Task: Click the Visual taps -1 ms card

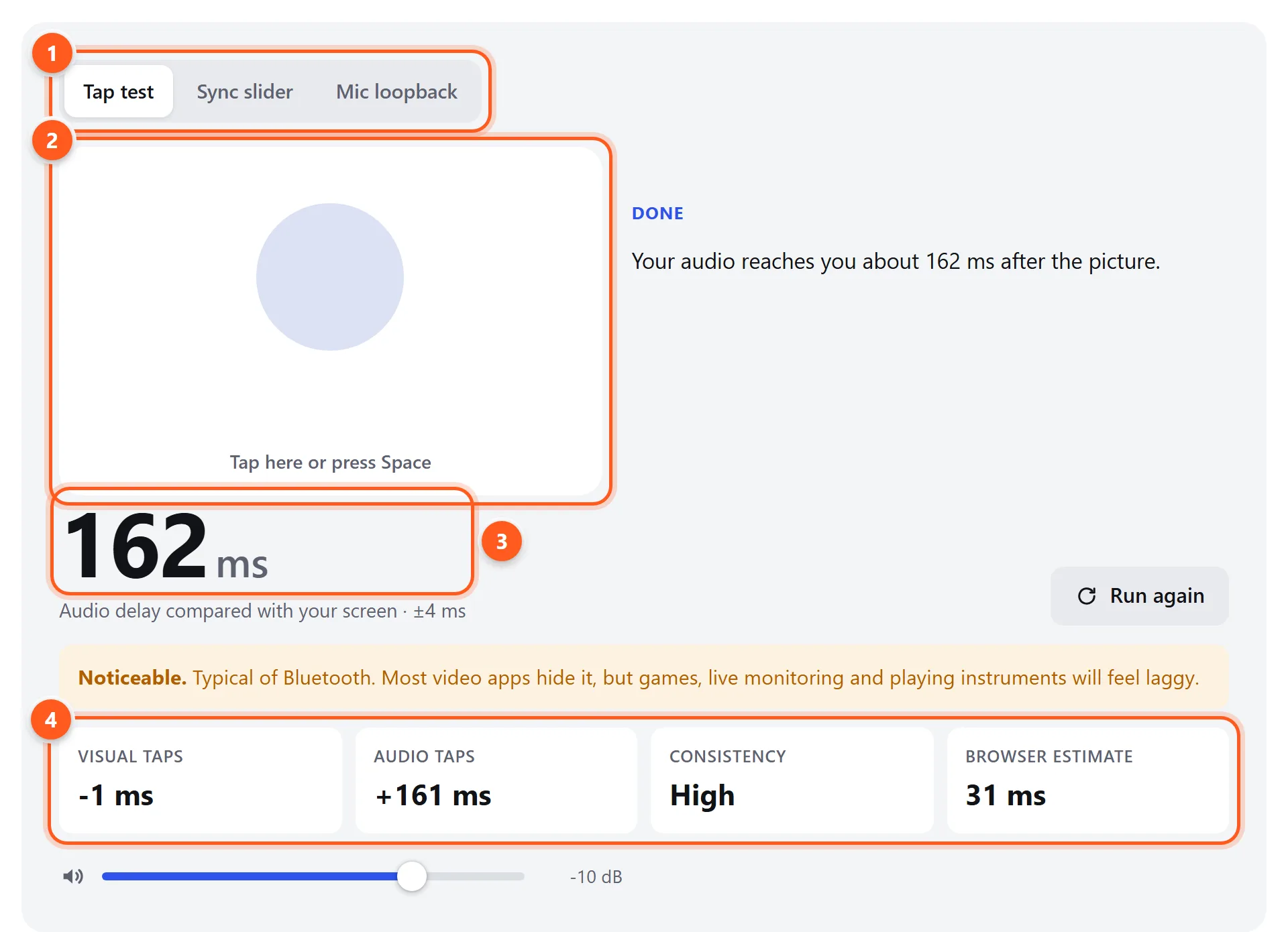Action: pos(201,780)
